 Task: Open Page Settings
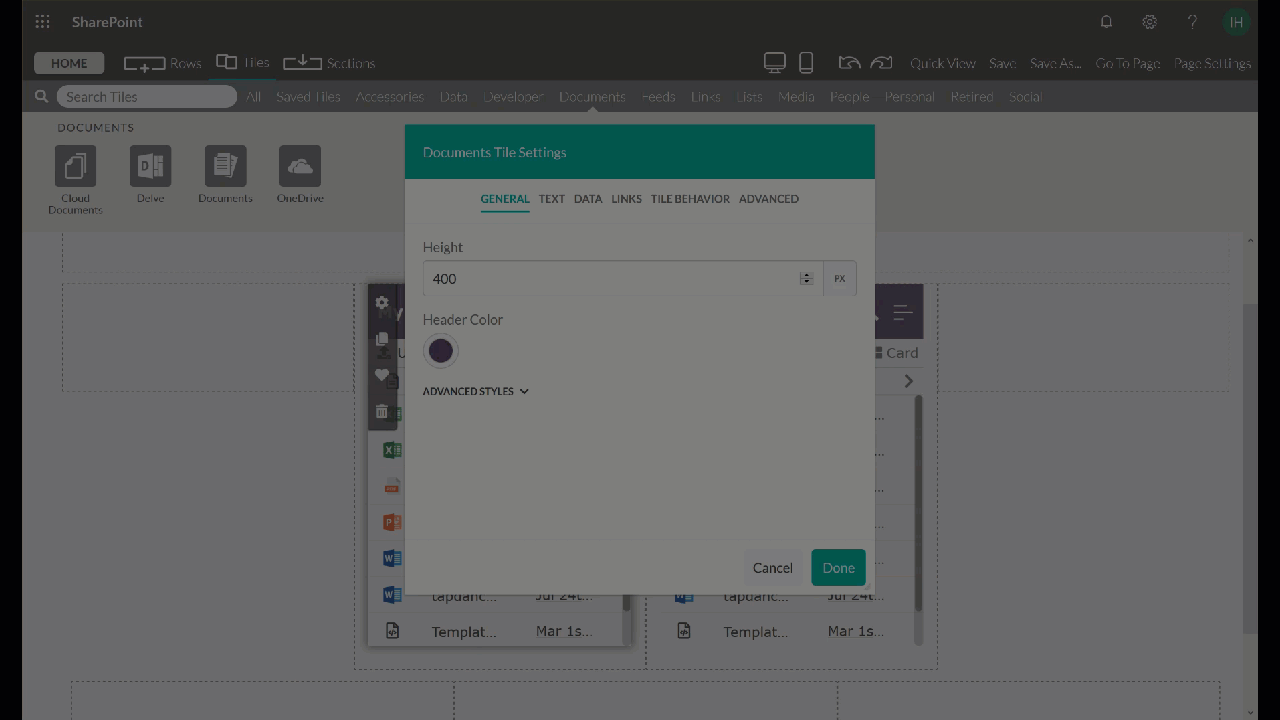pyautogui.click(x=1213, y=63)
